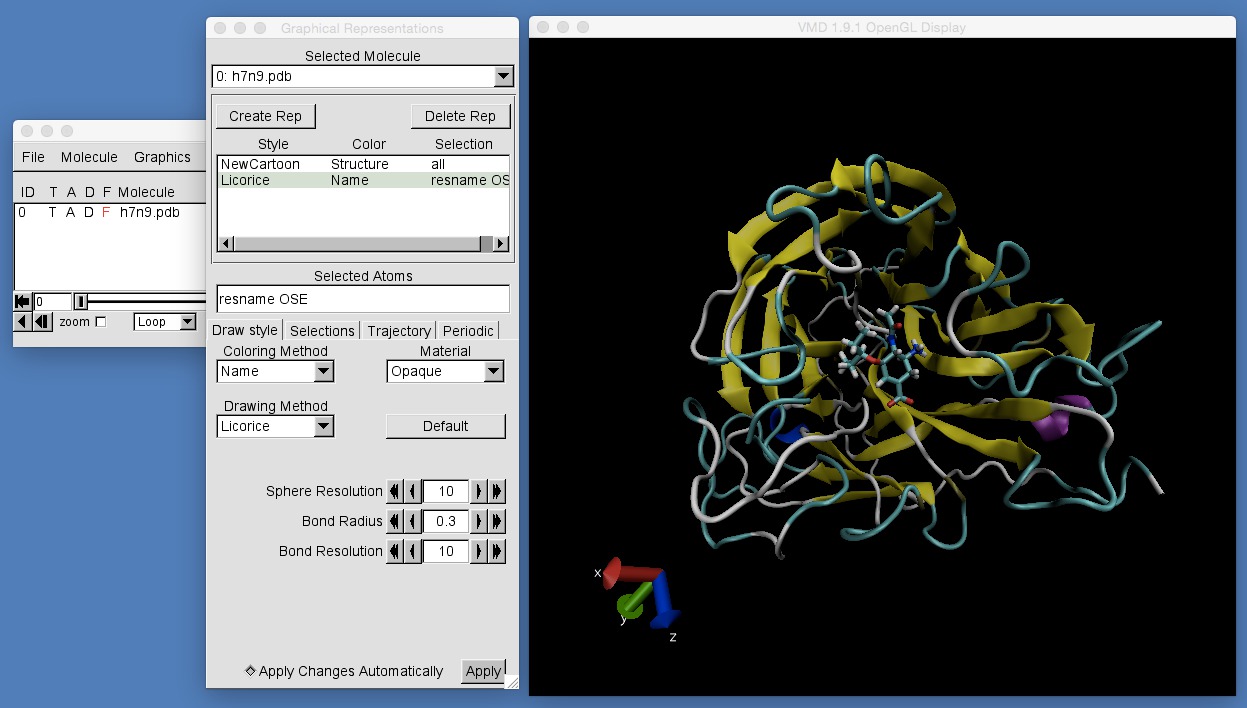This screenshot has width=1247, height=708.
Task: Select the NewCartoon representation row
Action: coord(363,164)
